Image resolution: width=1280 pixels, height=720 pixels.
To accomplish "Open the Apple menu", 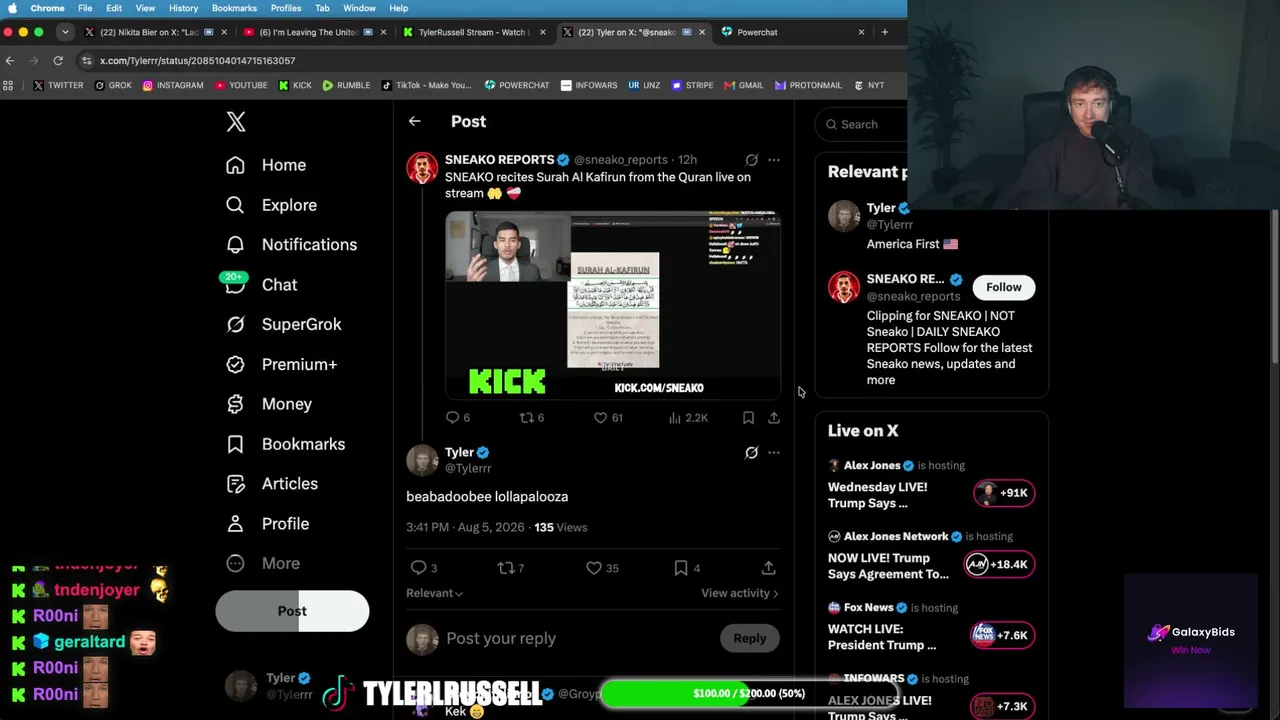I will point(12,8).
